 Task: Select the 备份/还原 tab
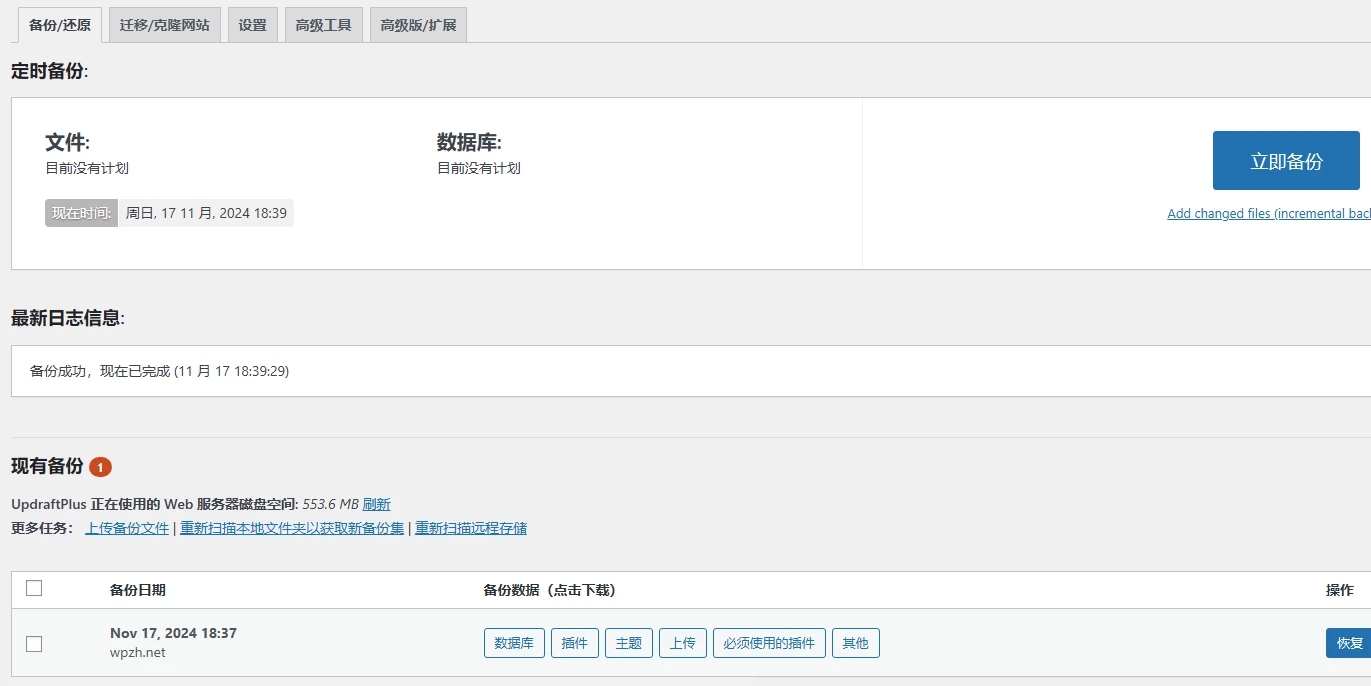point(57,24)
